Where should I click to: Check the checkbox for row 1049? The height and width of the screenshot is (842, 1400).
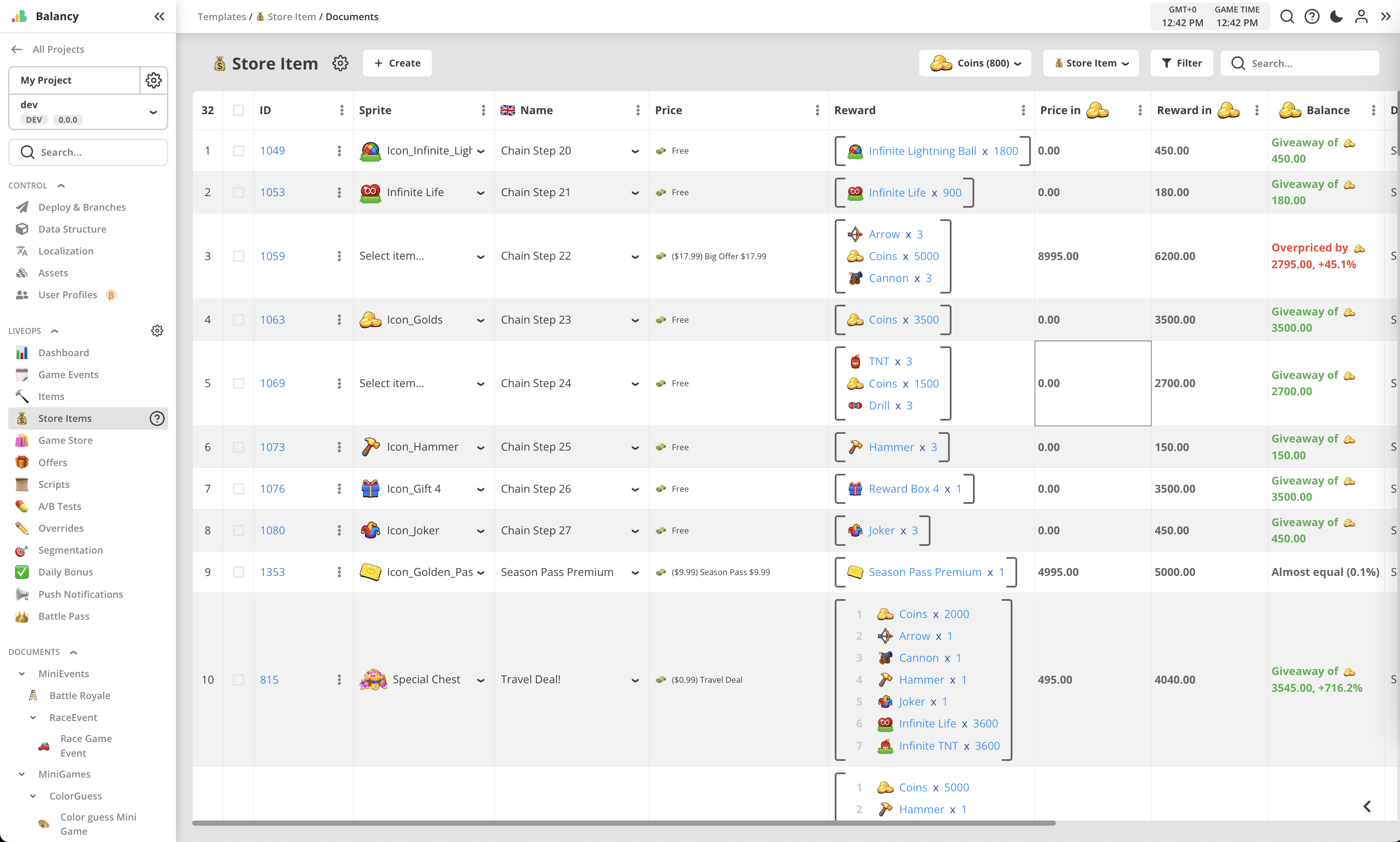click(238, 151)
